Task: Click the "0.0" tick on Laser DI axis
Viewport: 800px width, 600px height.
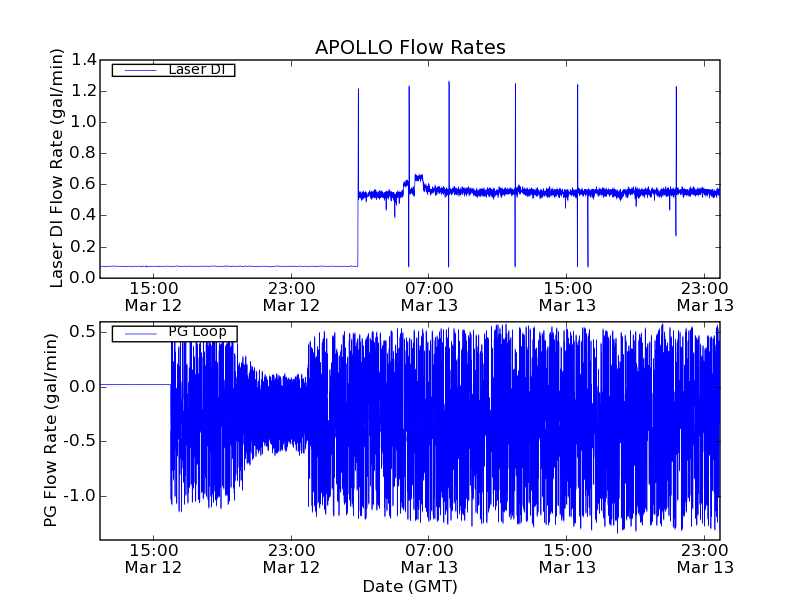Action: [82, 278]
